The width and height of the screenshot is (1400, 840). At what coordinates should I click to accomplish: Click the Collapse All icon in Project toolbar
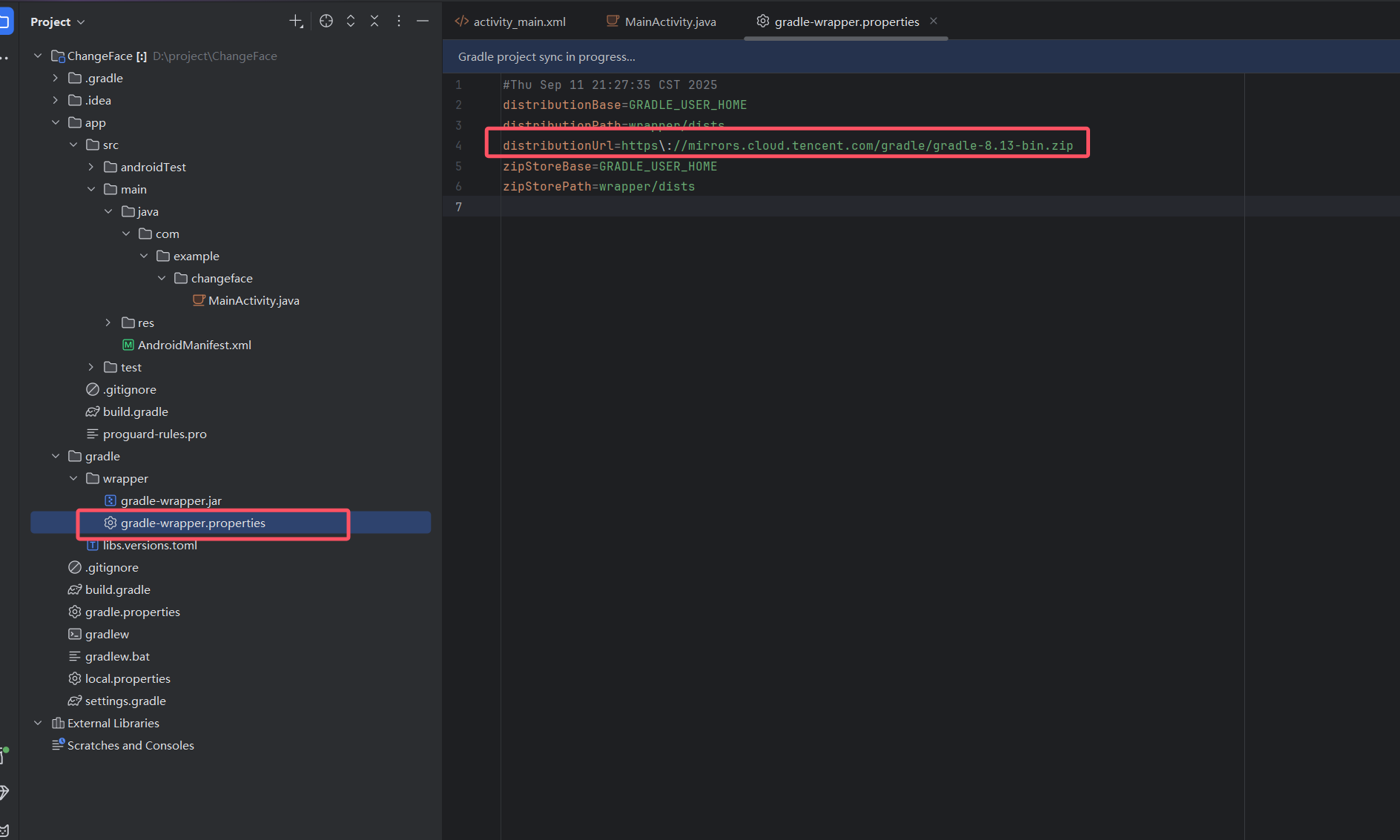tap(374, 22)
